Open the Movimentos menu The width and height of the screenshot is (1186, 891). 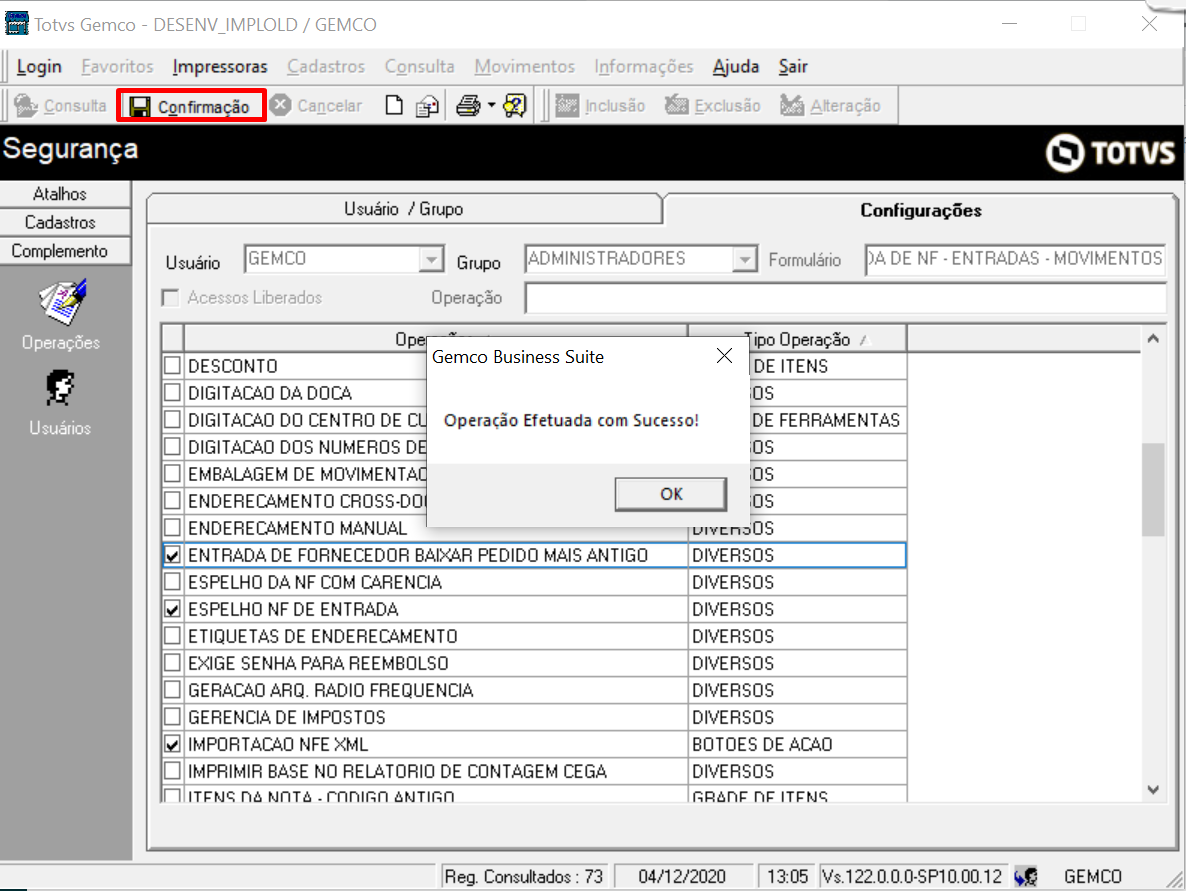(x=524, y=67)
